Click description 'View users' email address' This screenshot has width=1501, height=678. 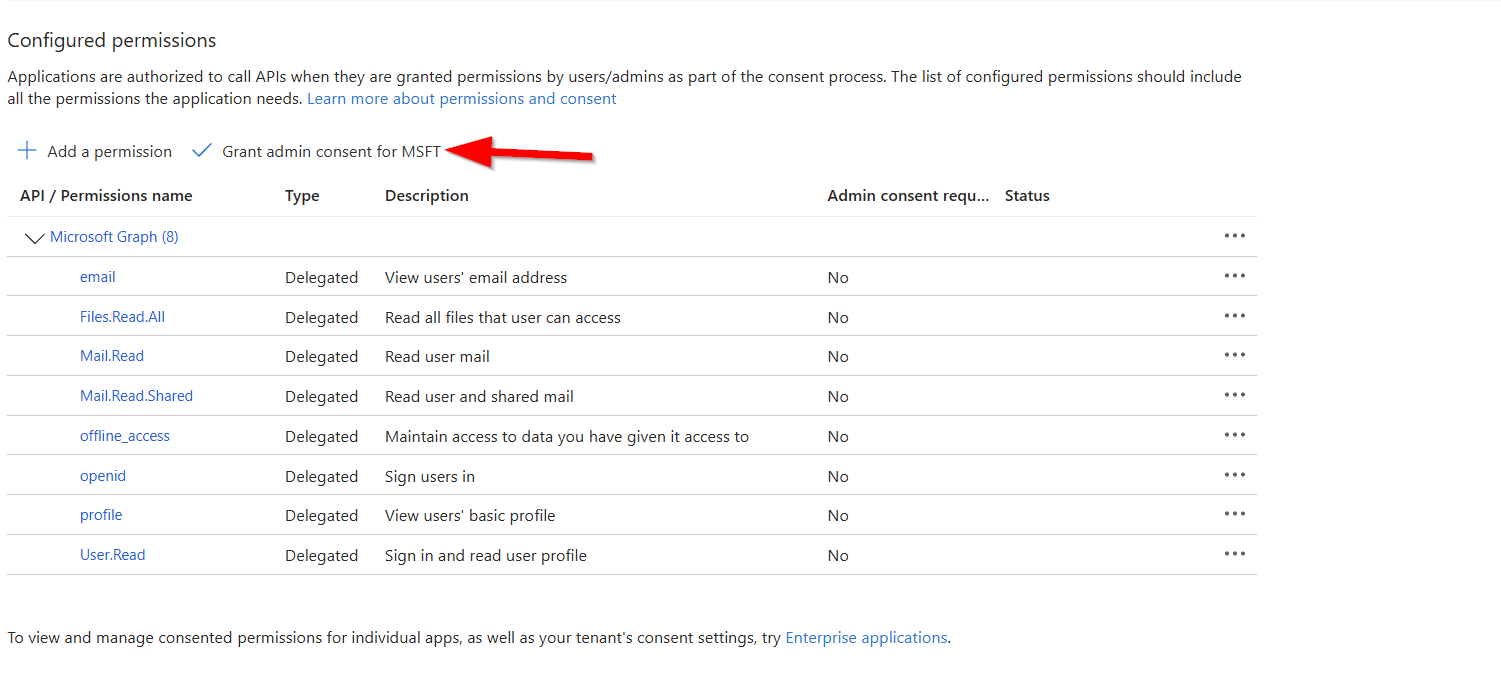[x=476, y=277]
